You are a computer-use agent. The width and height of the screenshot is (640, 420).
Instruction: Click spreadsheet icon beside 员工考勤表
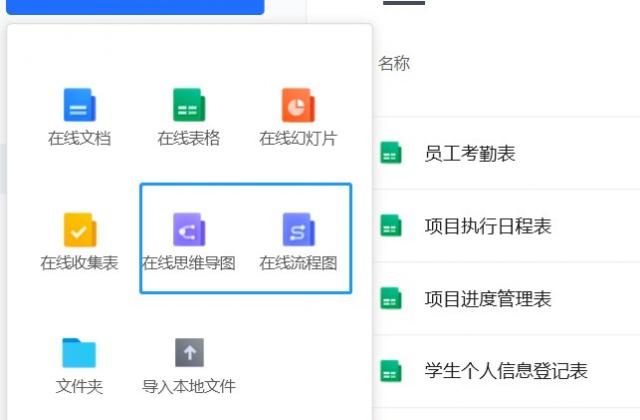[391, 153]
